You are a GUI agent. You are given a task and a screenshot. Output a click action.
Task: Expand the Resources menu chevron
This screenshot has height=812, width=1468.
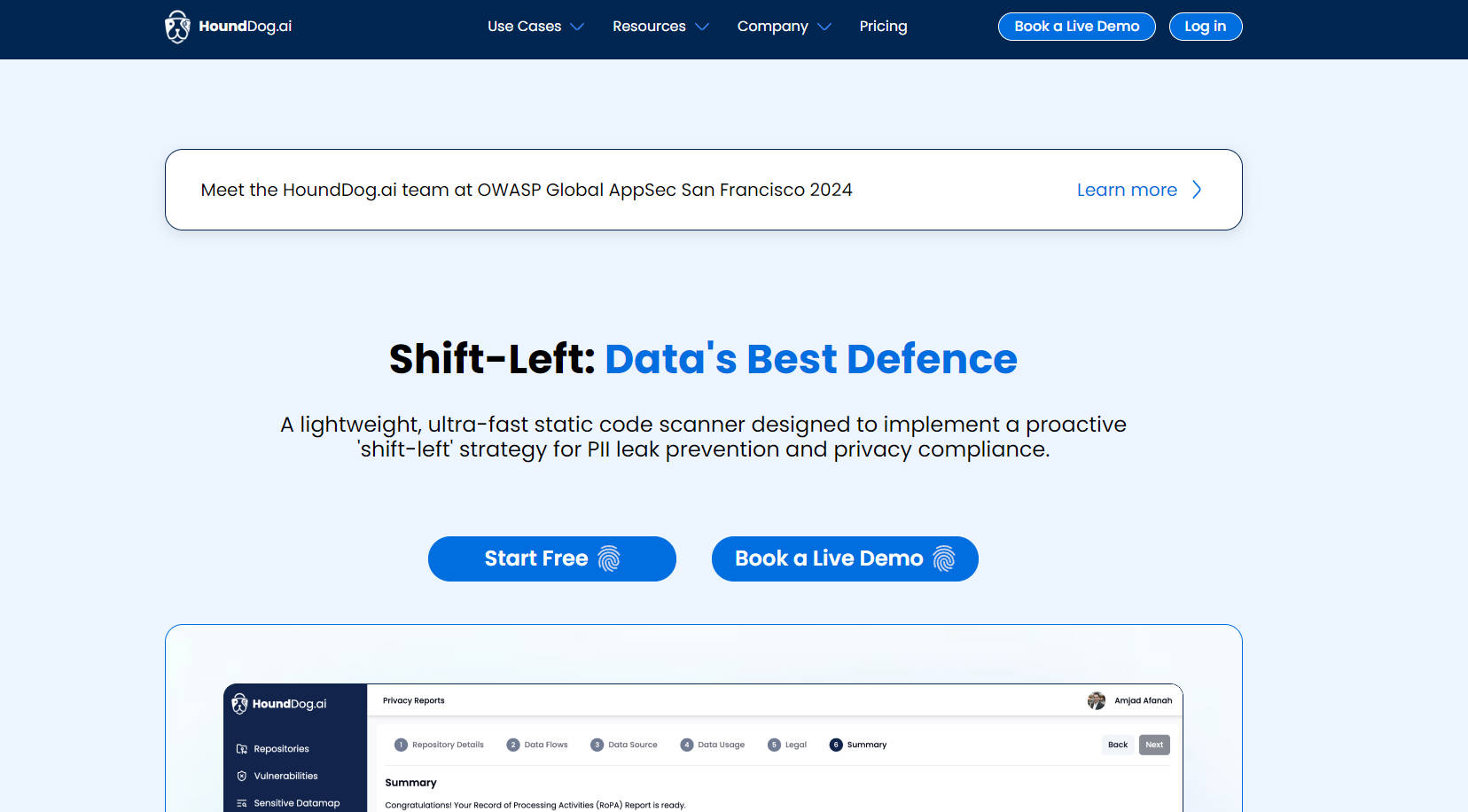pos(702,27)
